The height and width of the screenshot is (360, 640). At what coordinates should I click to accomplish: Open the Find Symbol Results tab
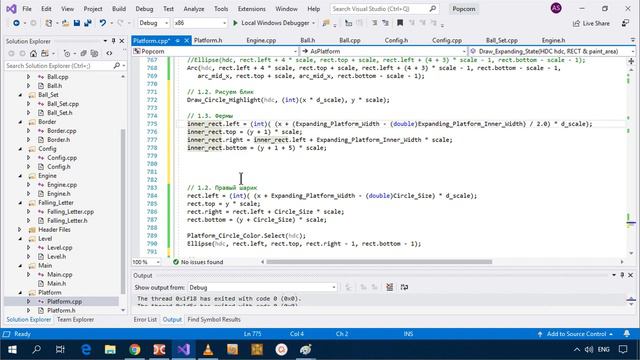(214, 320)
